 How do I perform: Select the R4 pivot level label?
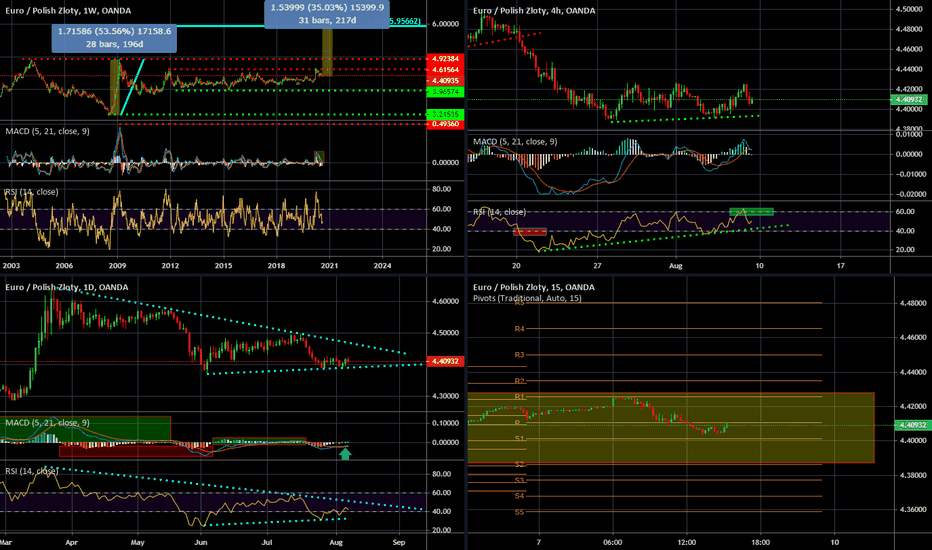coord(519,328)
